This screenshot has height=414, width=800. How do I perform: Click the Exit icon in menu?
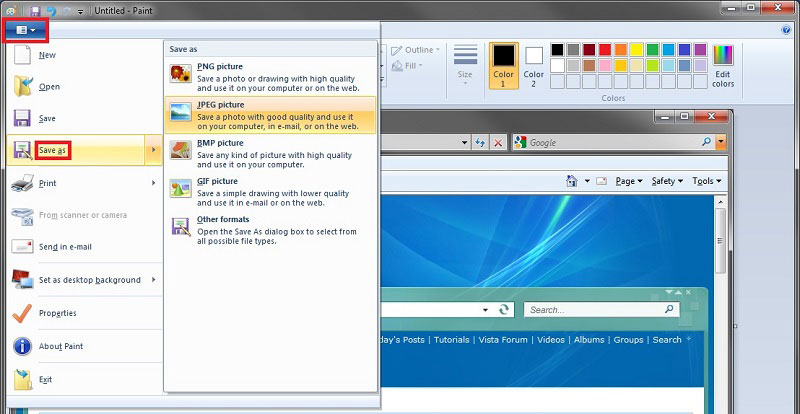22,379
